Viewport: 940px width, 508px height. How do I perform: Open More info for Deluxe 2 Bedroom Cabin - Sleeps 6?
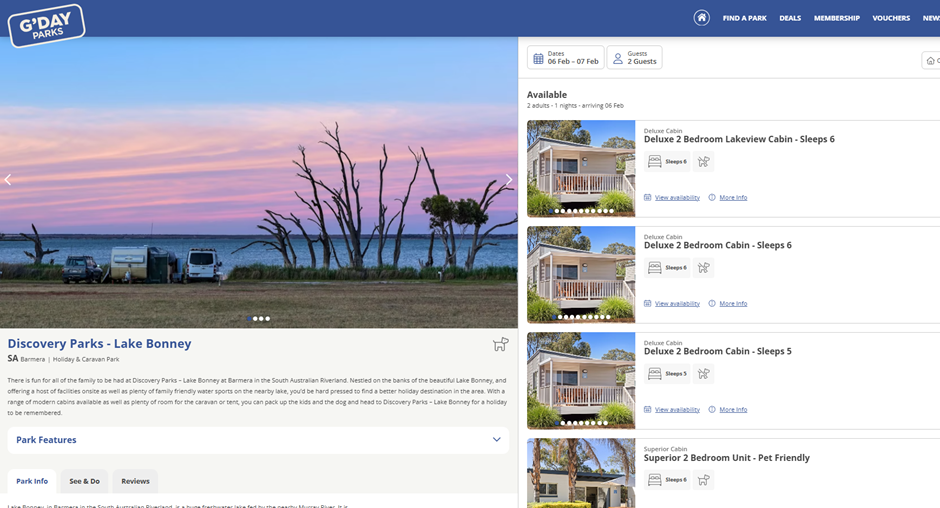pyautogui.click(x=733, y=303)
